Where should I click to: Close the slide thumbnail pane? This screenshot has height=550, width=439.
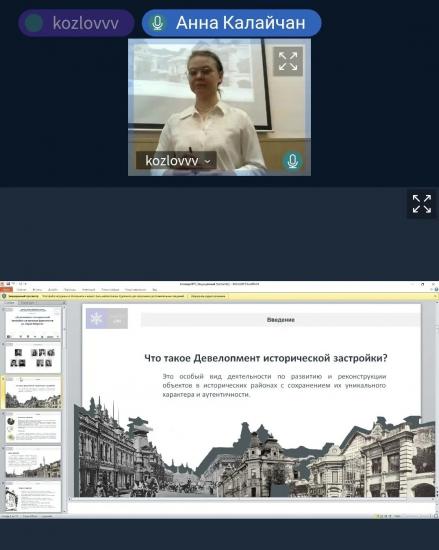[64, 302]
